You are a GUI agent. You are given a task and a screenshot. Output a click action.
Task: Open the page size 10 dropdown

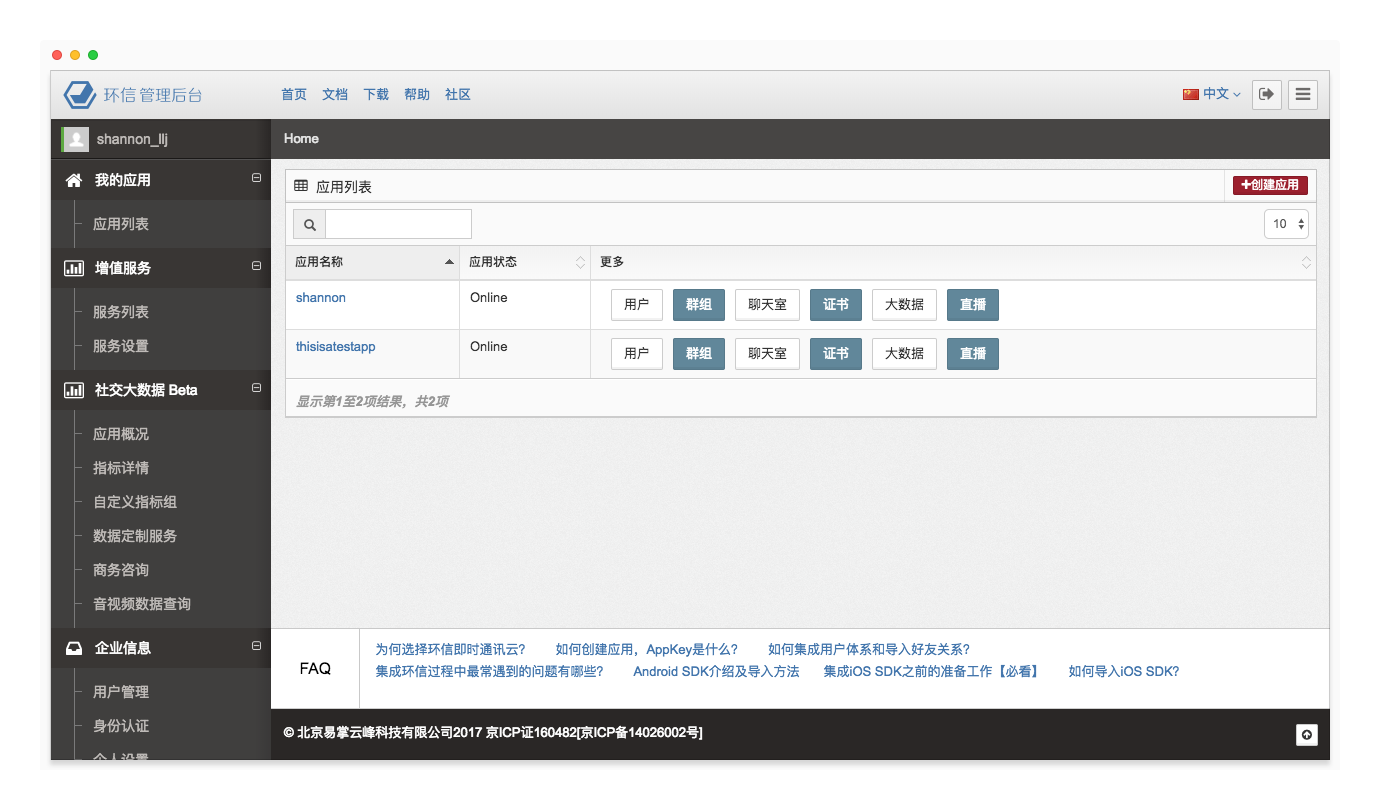point(1286,224)
